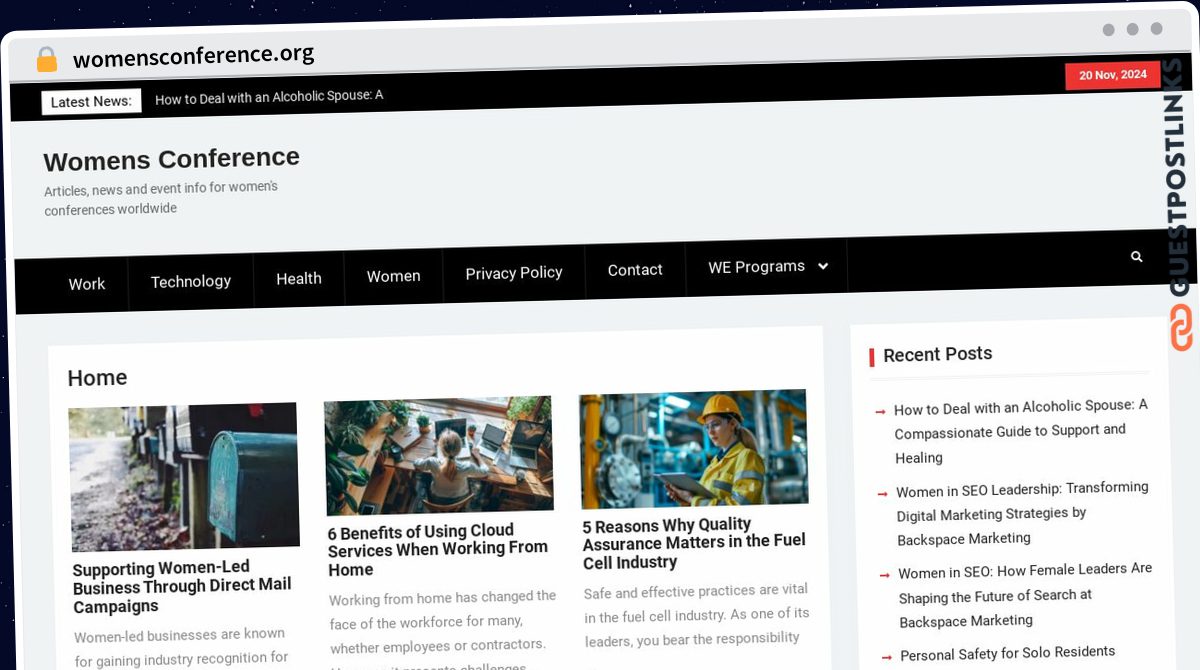Open recent post Women in SEO Leadership
This screenshot has height=670, width=1200.
[x=1022, y=513]
